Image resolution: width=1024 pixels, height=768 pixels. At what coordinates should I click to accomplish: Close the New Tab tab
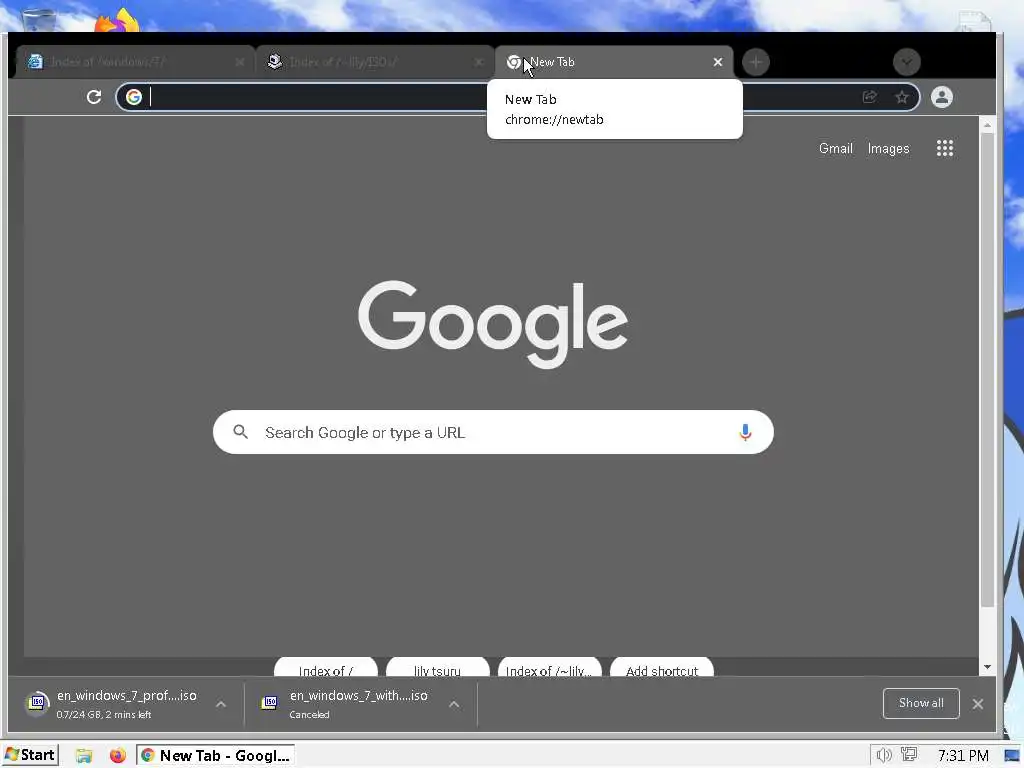pos(718,62)
